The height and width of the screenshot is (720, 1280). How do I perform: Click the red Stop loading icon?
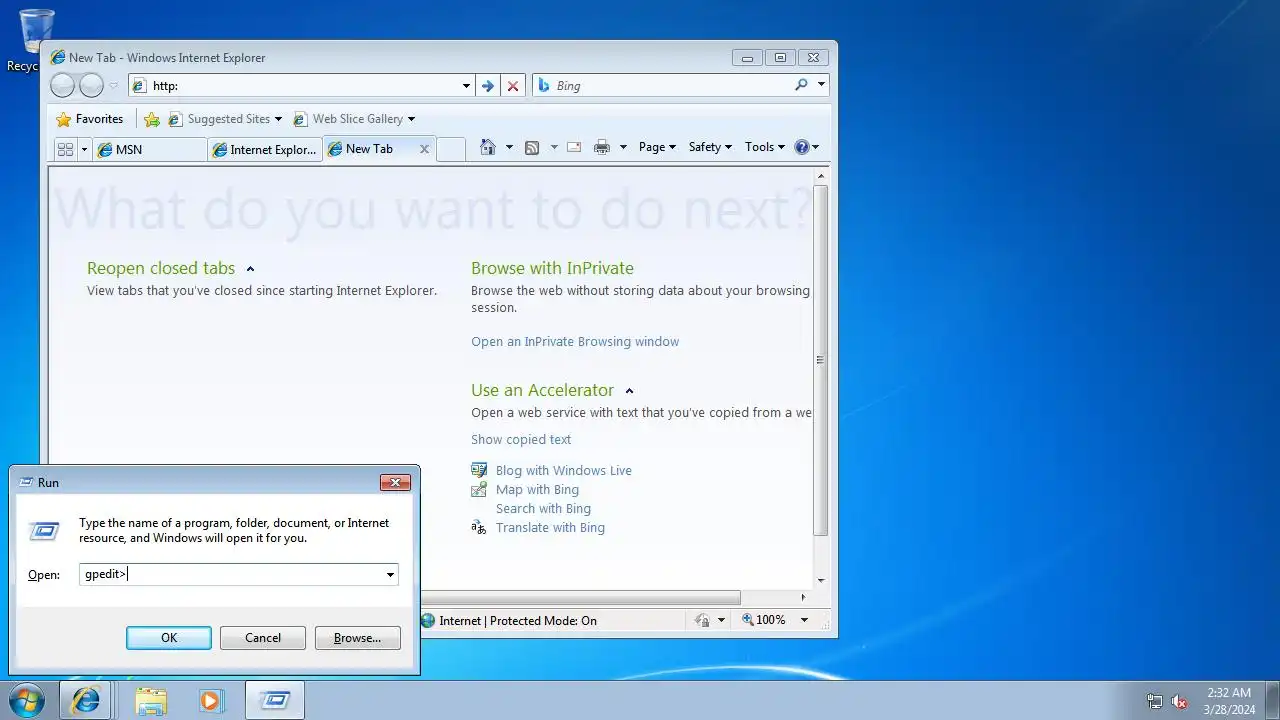pyautogui.click(x=513, y=86)
